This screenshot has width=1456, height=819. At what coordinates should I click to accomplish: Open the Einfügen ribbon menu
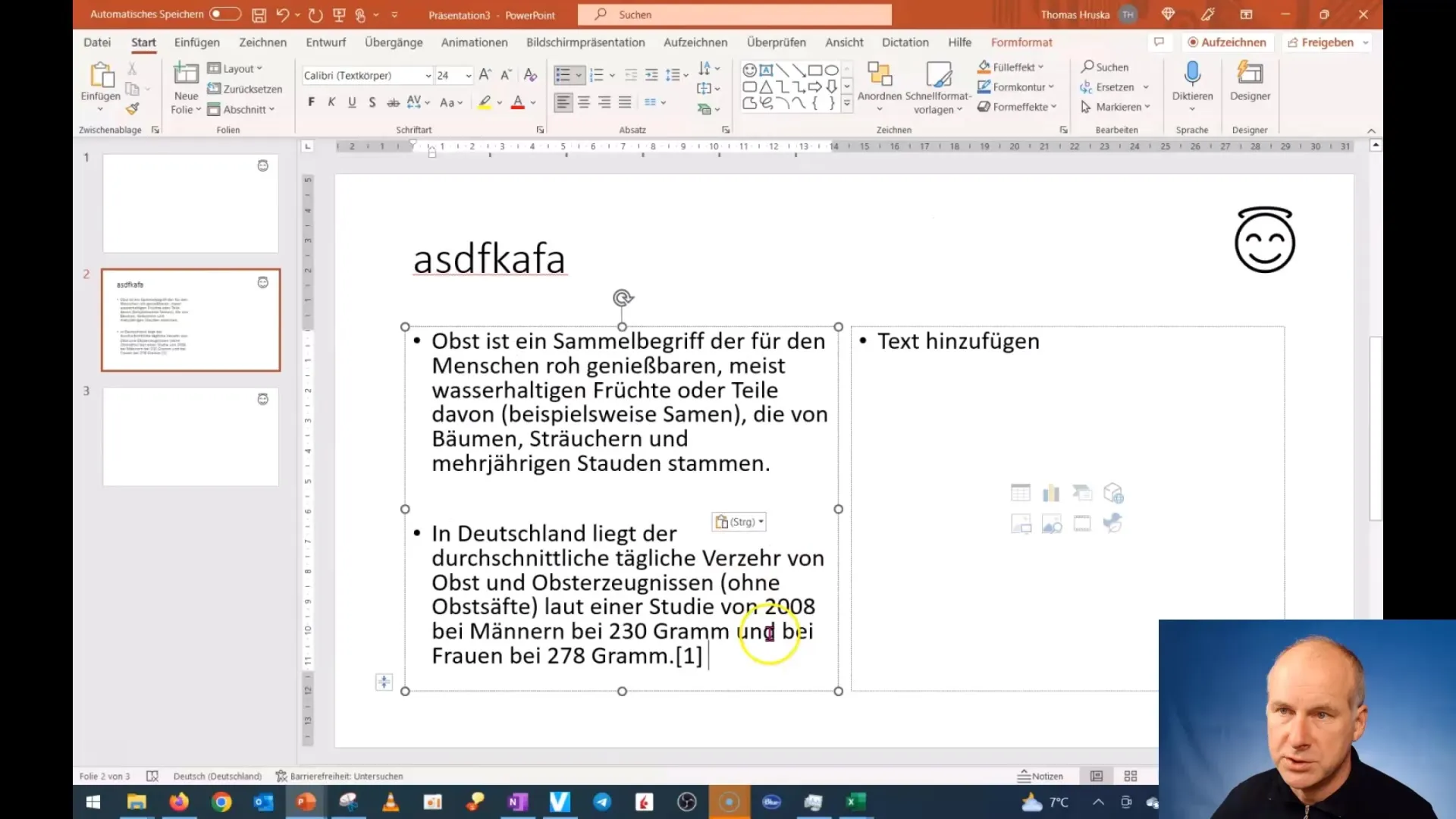click(197, 42)
